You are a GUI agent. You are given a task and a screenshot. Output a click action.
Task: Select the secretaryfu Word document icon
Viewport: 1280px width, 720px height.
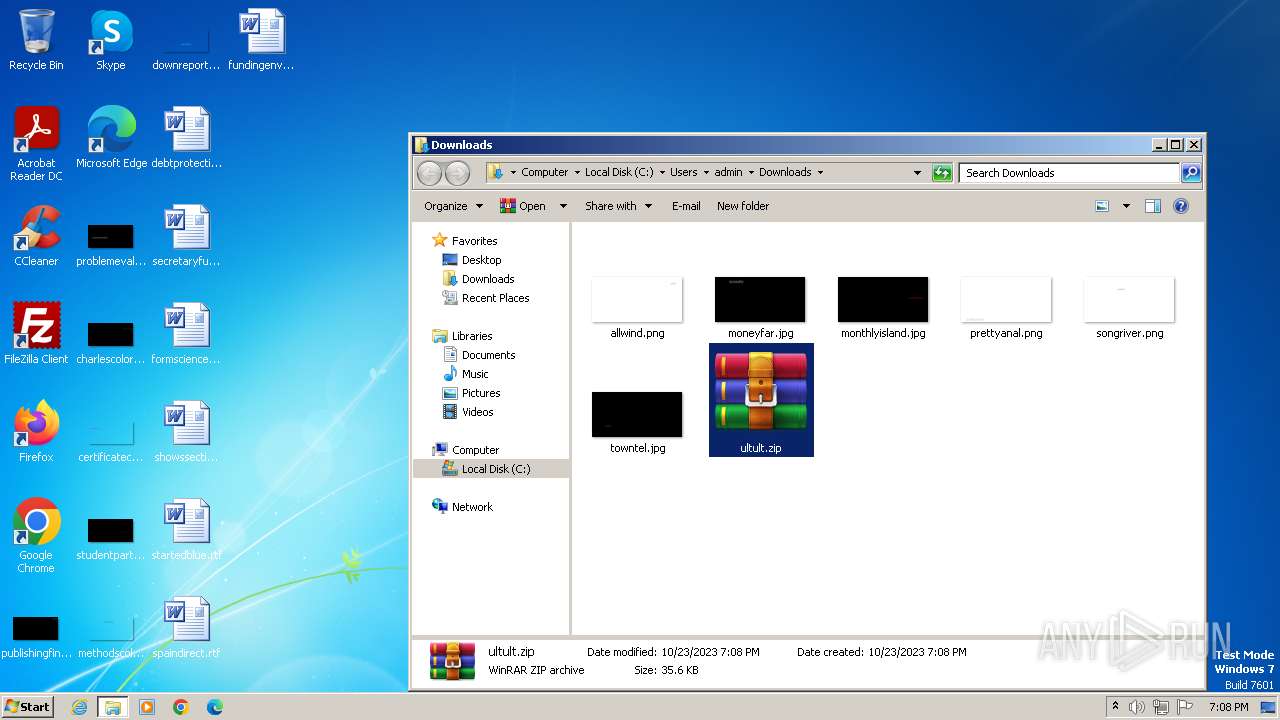(x=187, y=236)
